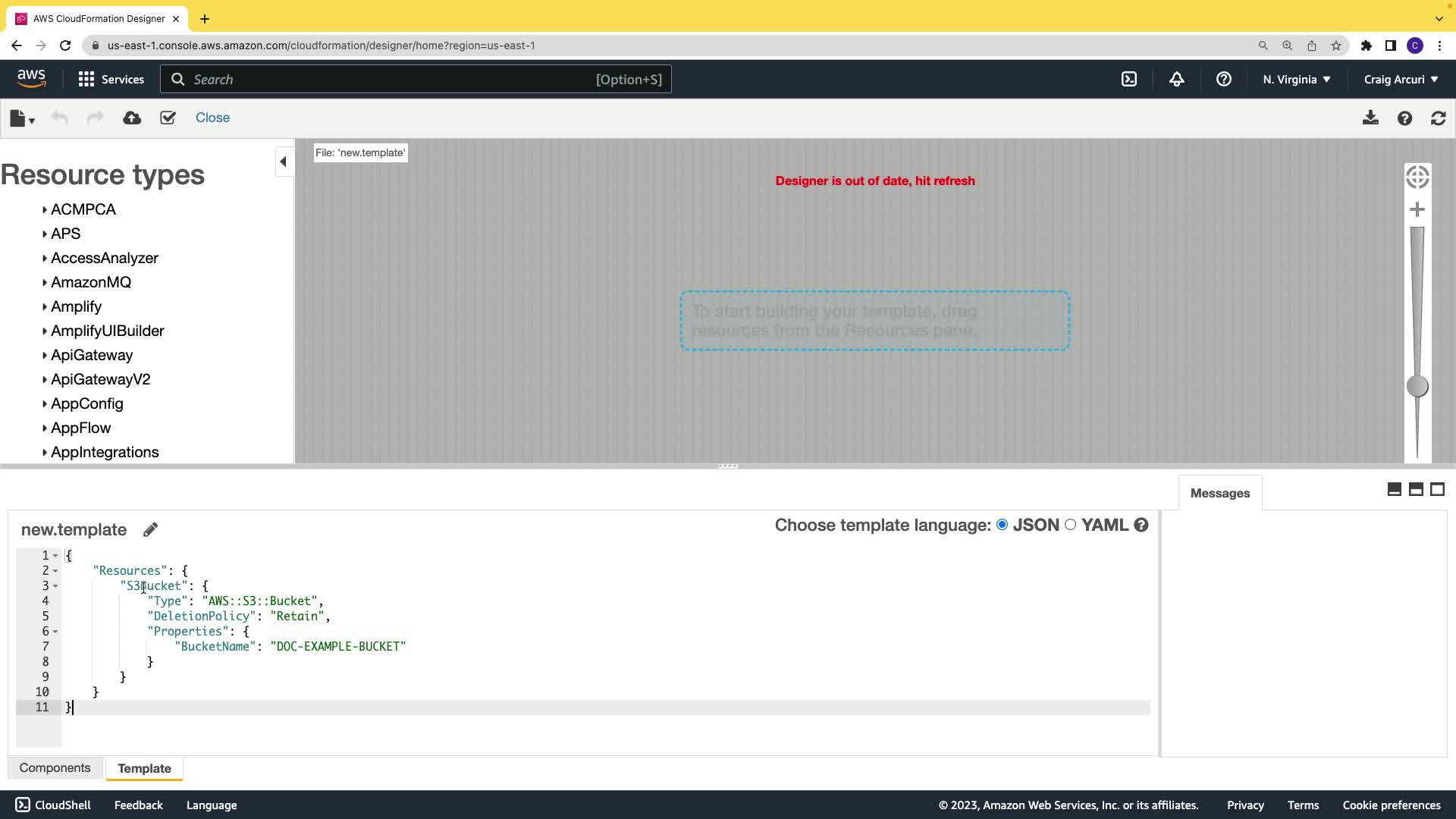This screenshot has width=1456, height=819.
Task: Click the canvas zoom slider handle
Action: tap(1417, 387)
